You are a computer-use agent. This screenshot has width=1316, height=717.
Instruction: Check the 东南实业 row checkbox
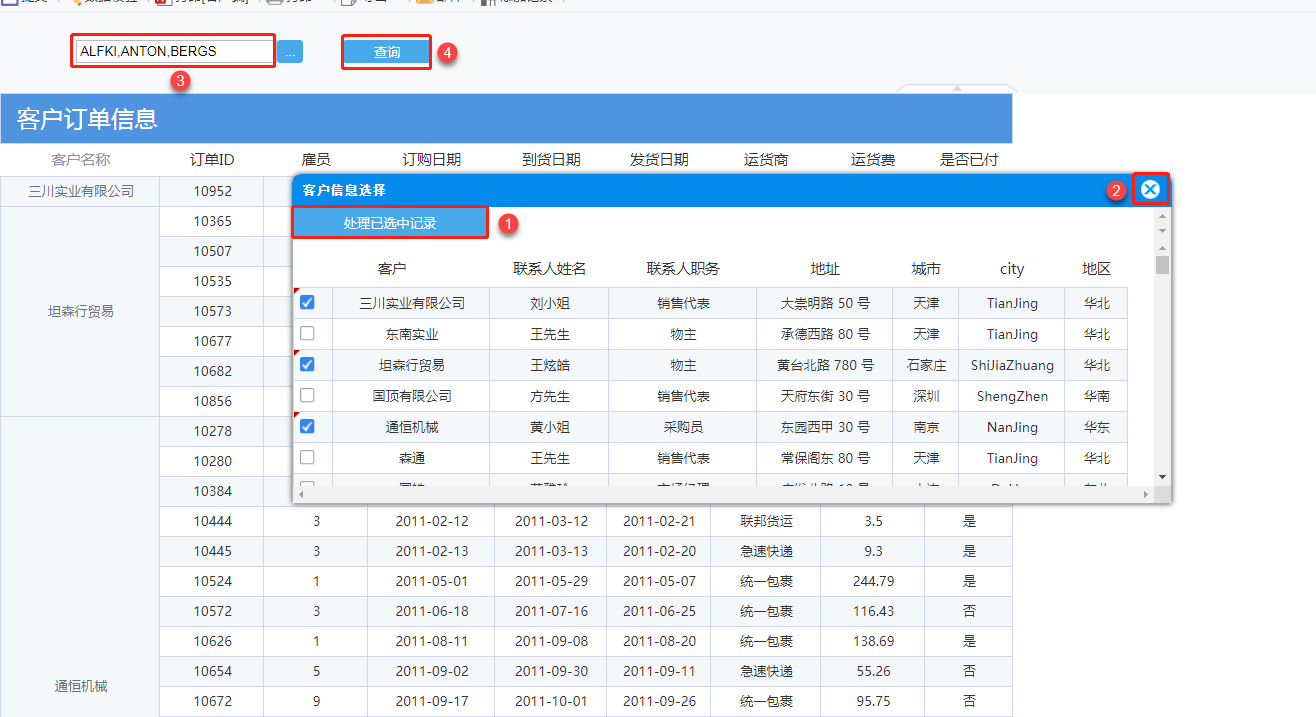(308, 333)
